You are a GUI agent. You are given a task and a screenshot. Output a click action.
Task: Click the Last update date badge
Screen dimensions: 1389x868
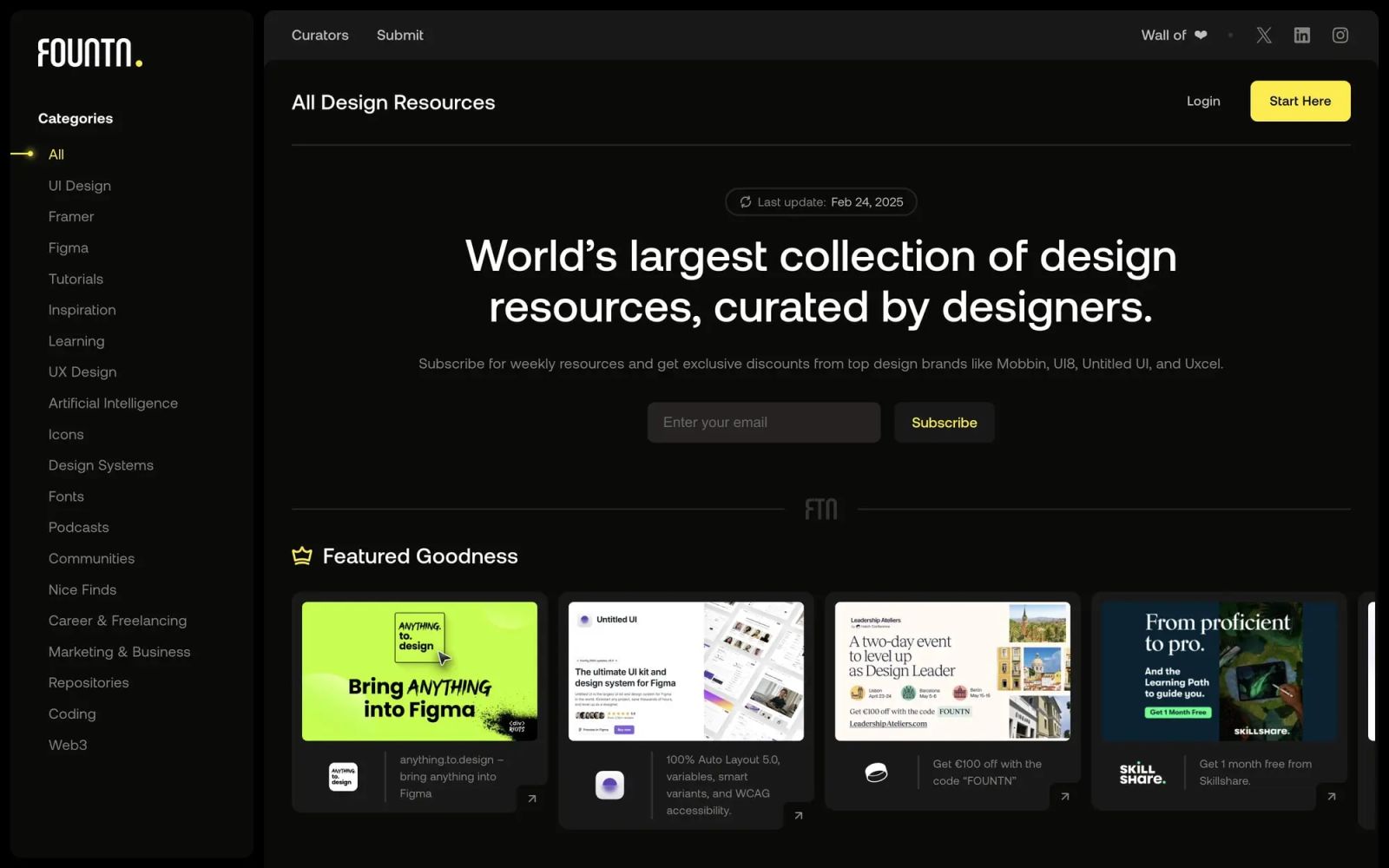[821, 202]
